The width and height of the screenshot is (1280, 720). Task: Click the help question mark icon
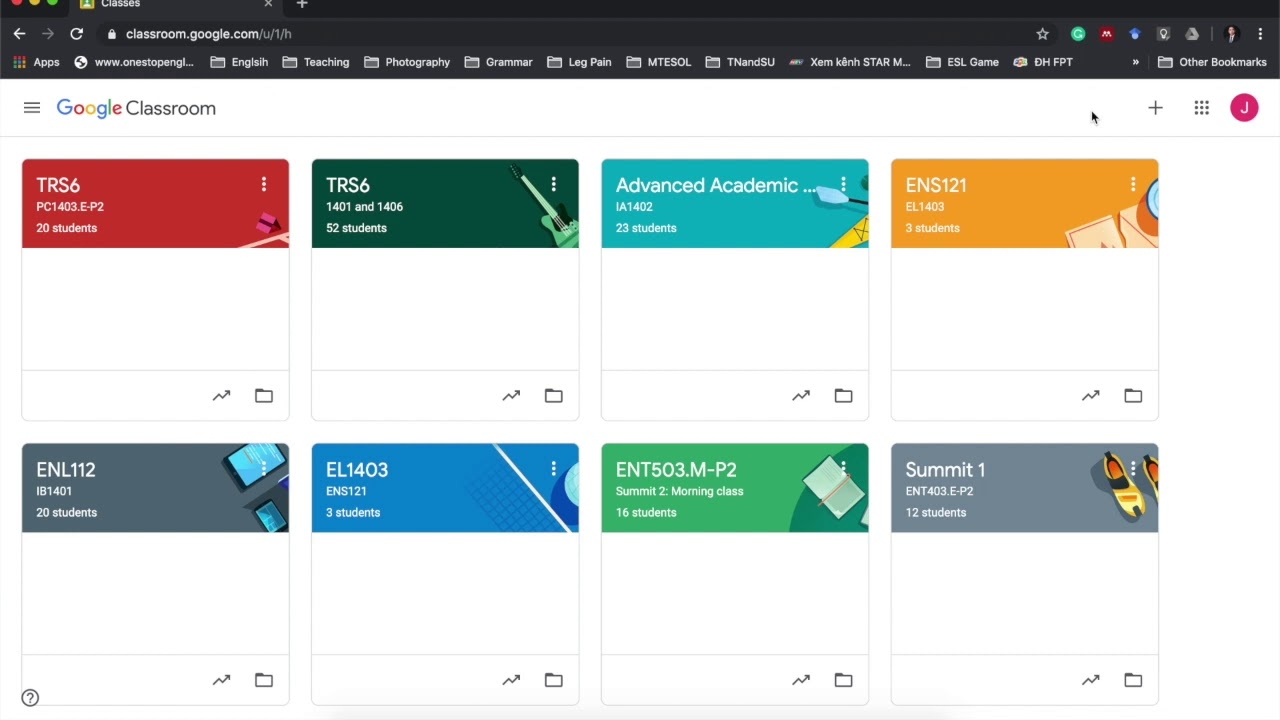[30, 698]
